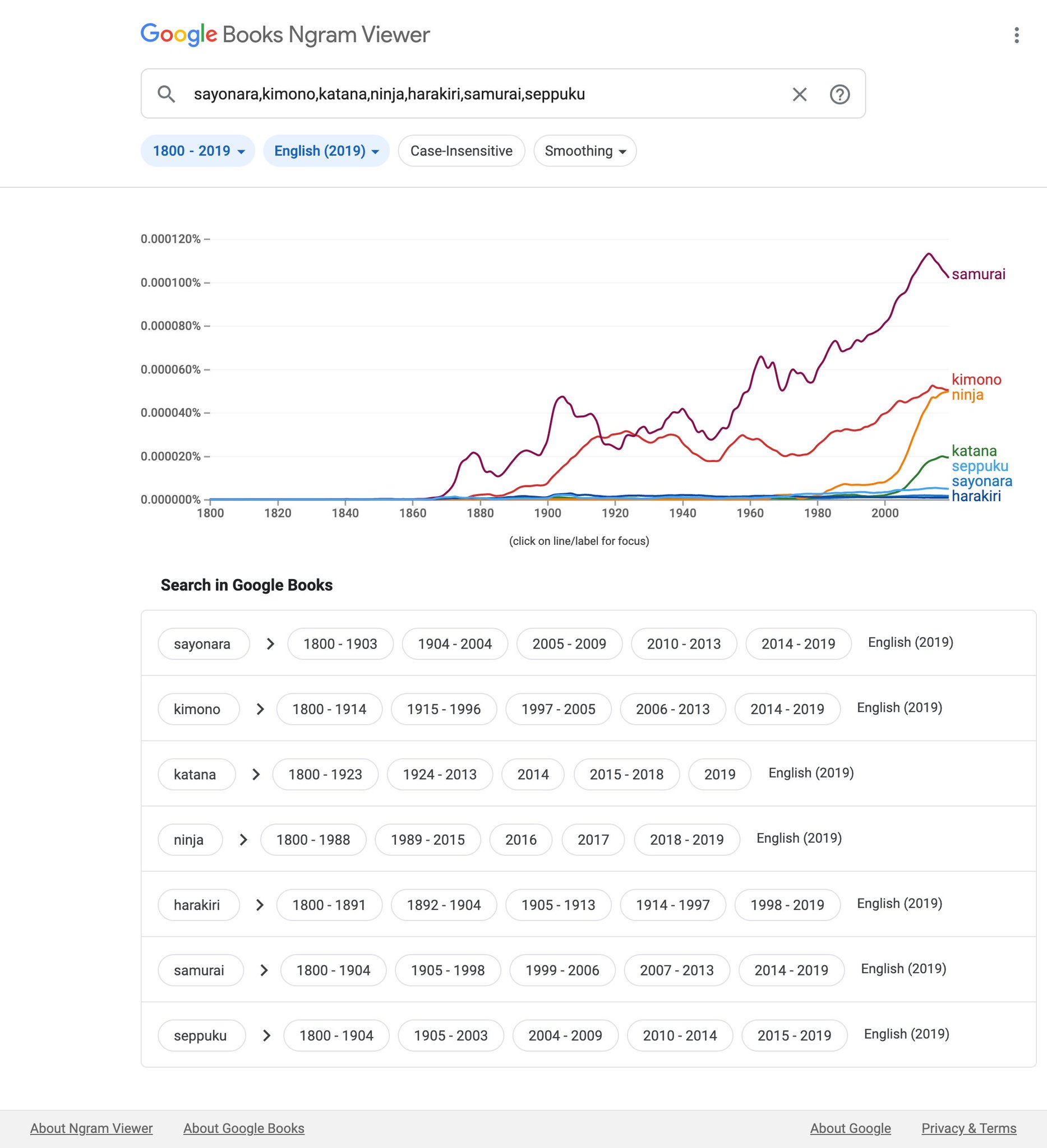This screenshot has height=1148, width=1047.
Task: Open katana 1800 - 1923 results
Action: (x=325, y=775)
